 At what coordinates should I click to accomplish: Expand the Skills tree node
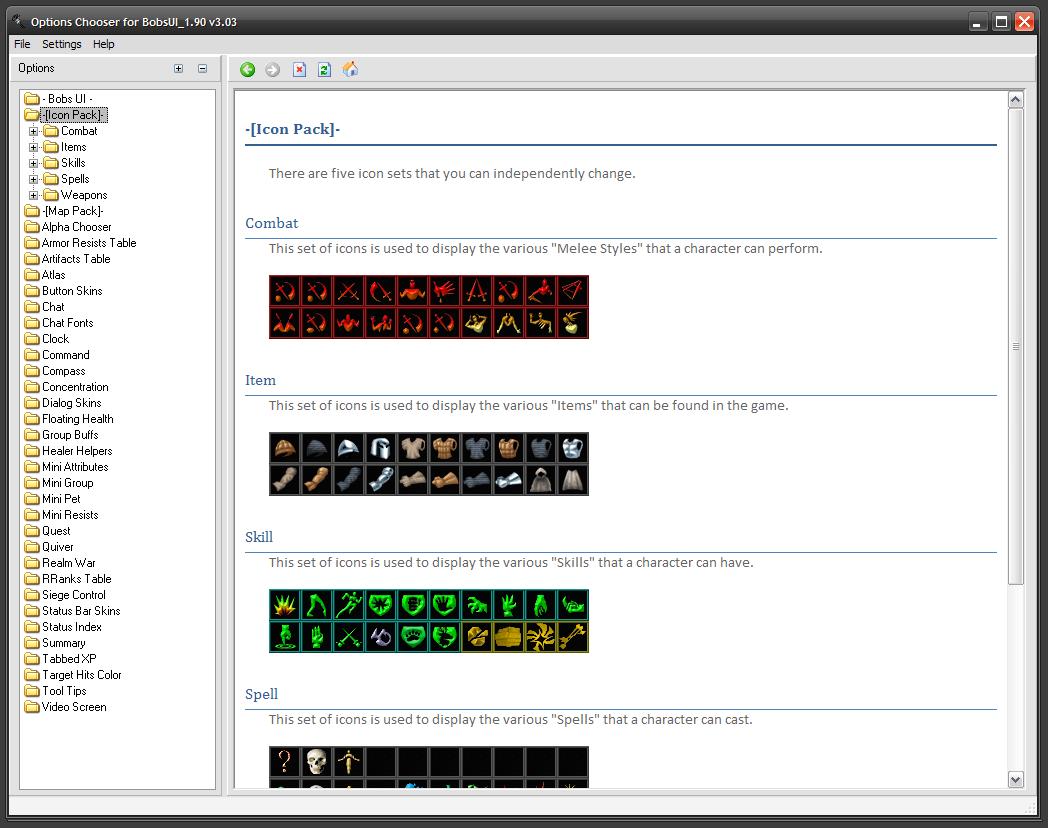(33, 163)
